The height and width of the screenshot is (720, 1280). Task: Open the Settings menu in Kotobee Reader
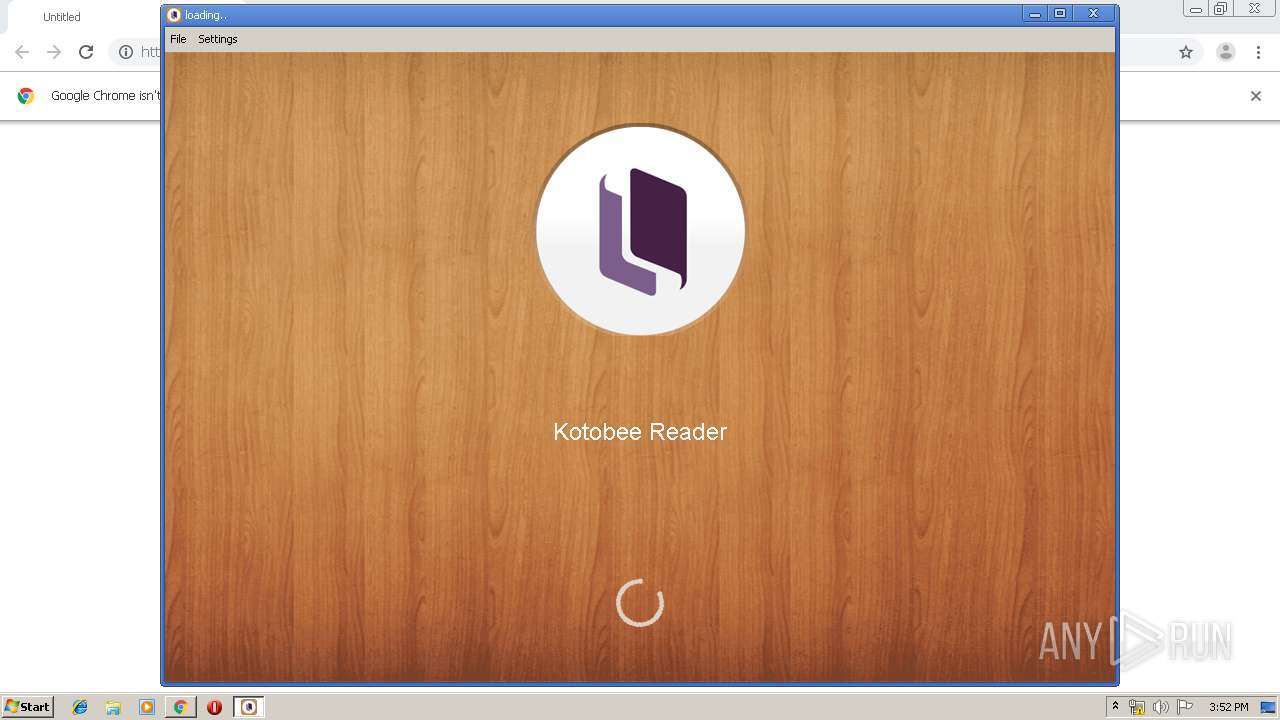(x=218, y=39)
